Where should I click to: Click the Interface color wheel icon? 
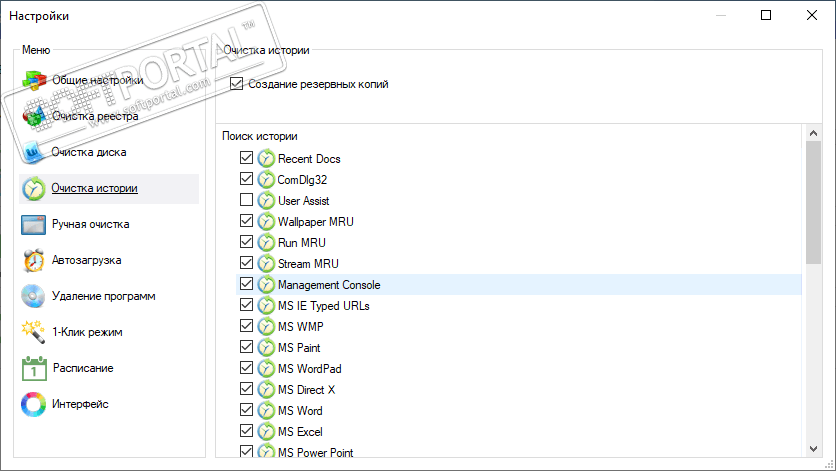[35, 404]
